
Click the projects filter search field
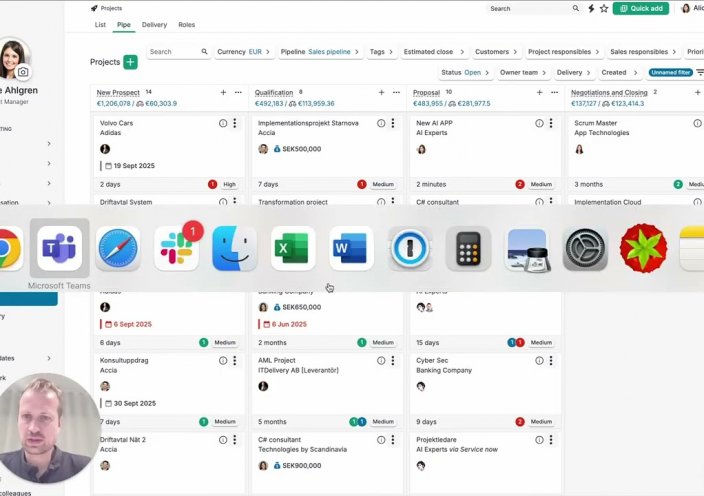[x=178, y=51]
